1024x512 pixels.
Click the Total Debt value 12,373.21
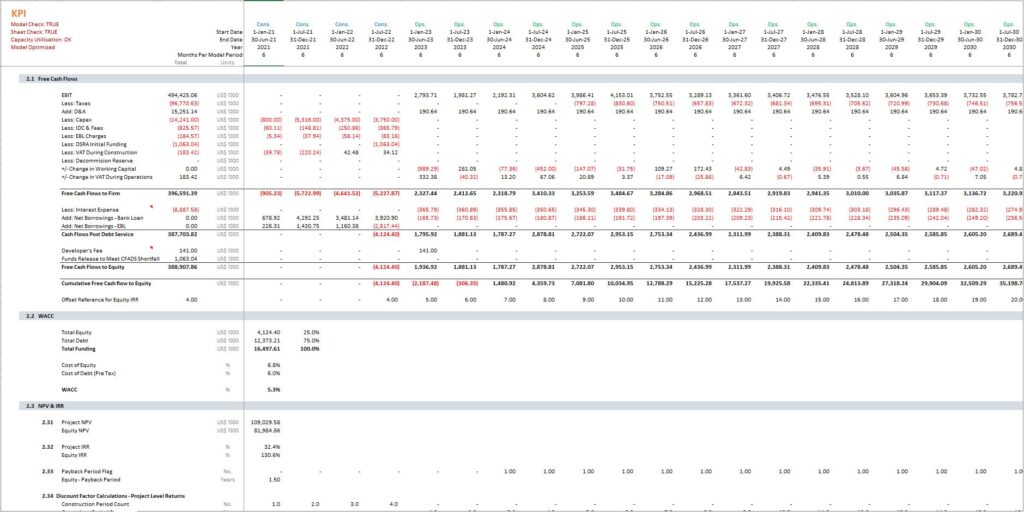[266, 340]
